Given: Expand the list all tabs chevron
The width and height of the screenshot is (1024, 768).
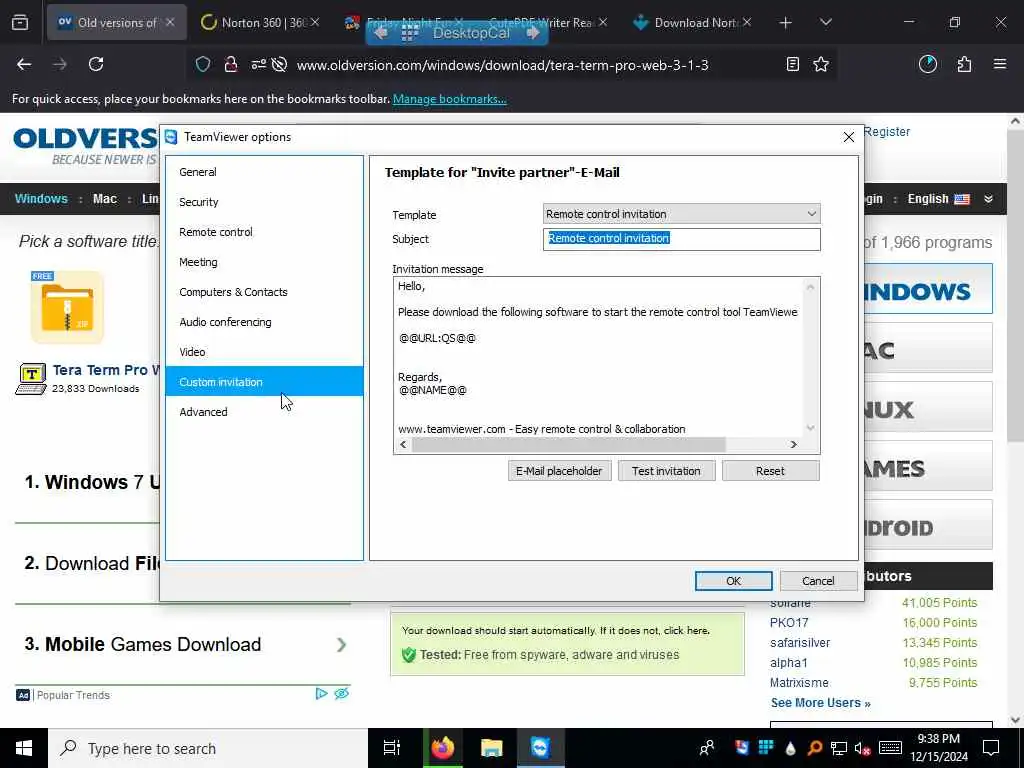Looking at the screenshot, I should tap(825, 22).
